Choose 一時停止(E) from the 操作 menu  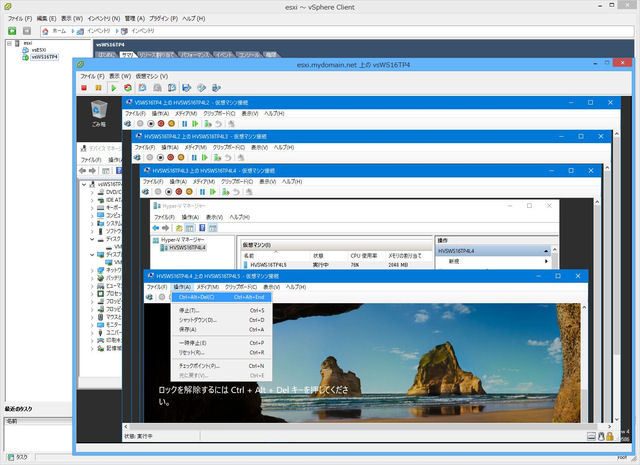point(221,343)
